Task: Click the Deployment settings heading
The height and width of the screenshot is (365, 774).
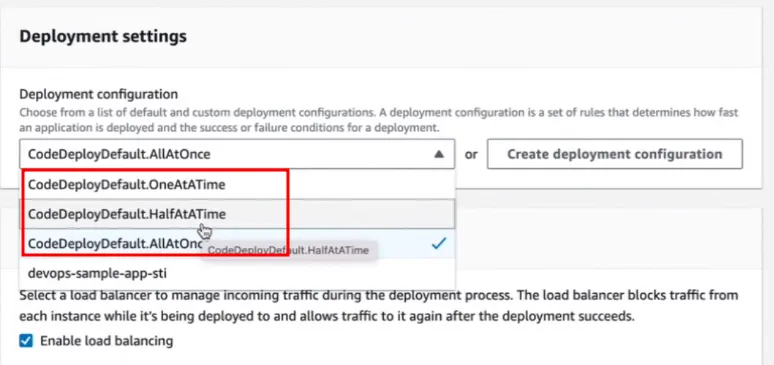Action: [x=103, y=36]
